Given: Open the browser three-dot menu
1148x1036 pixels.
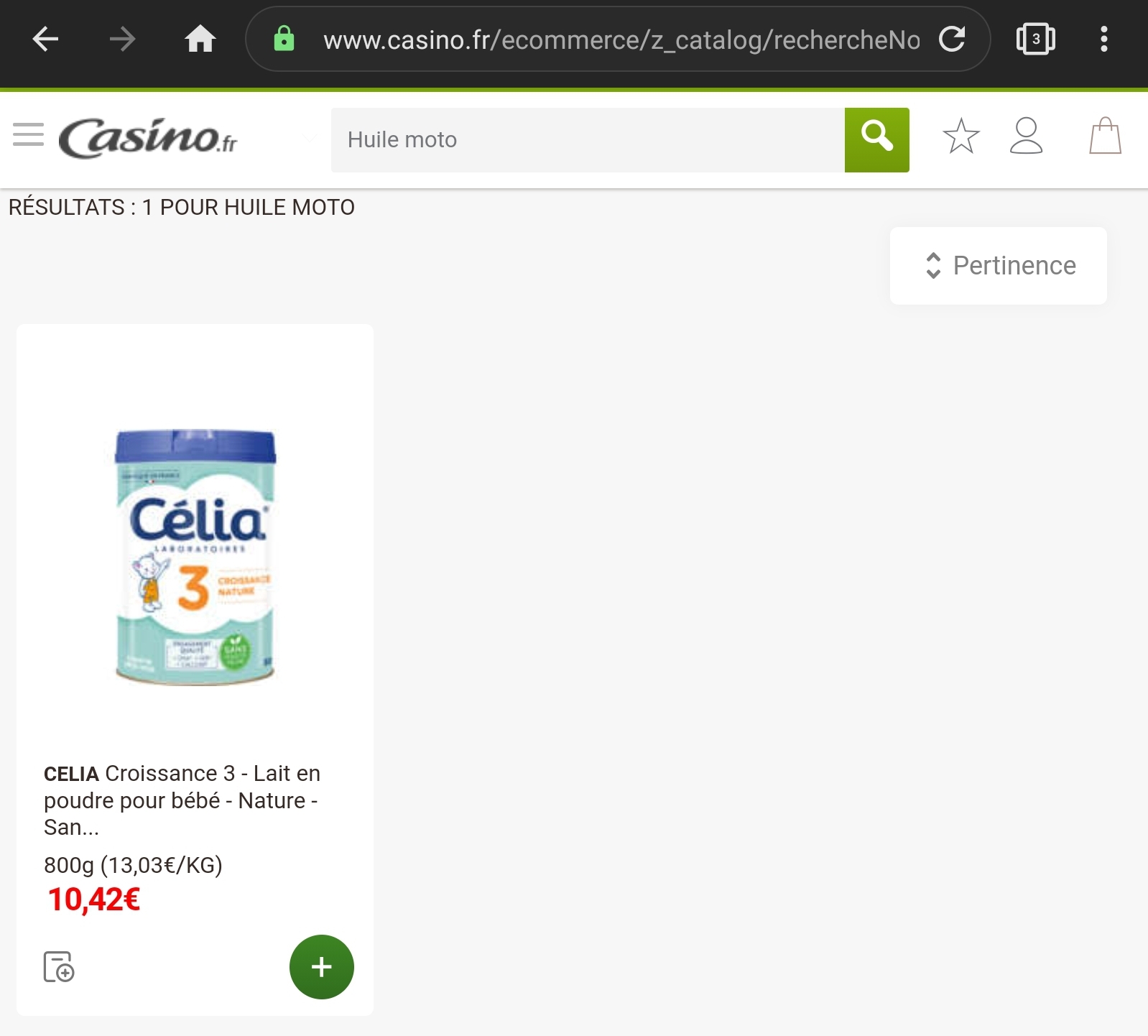Looking at the screenshot, I should click(1104, 39).
